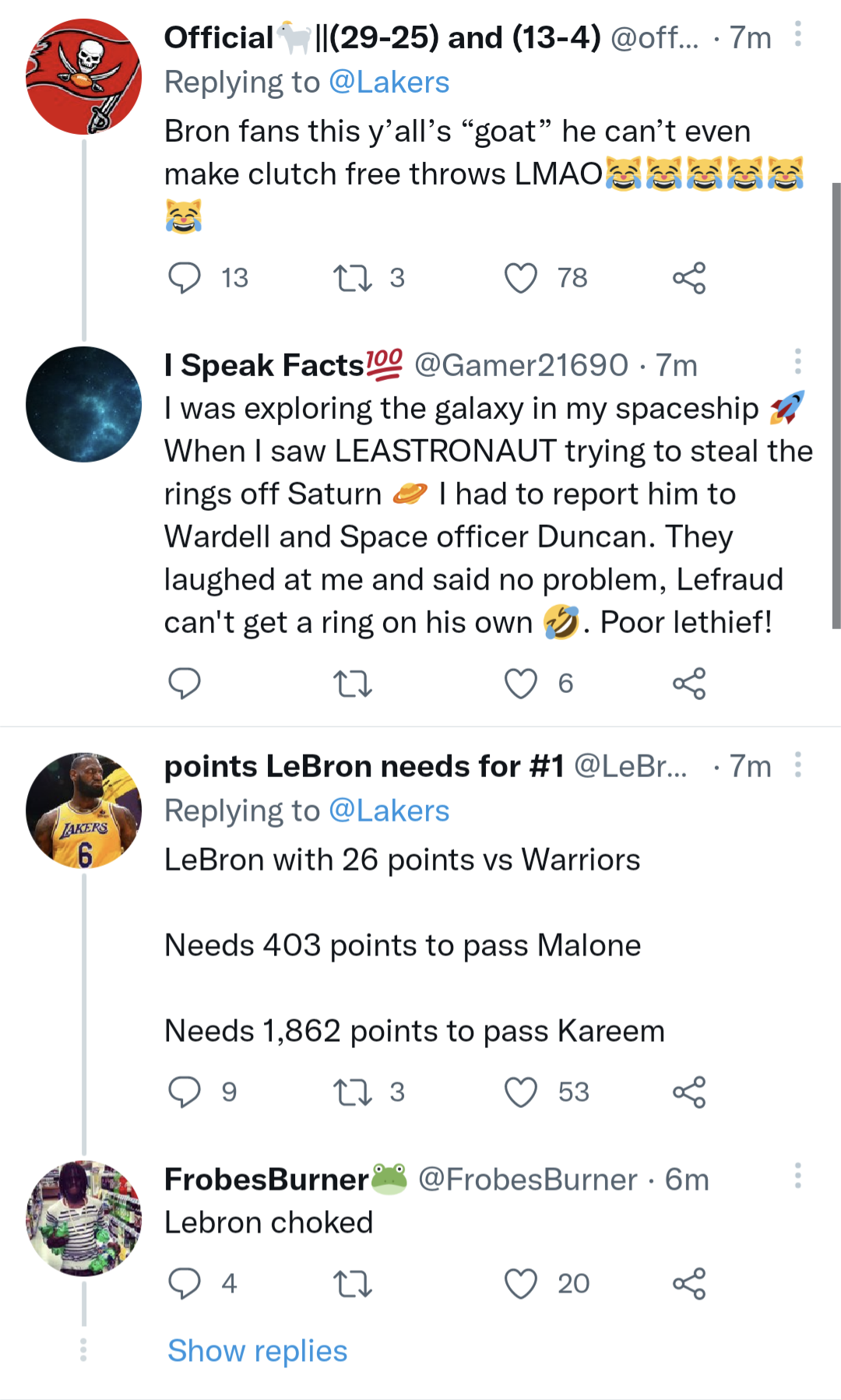Click the @Lakers mention link
Image resolution: width=841 pixels, height=1400 pixels.
pyautogui.click(x=388, y=81)
